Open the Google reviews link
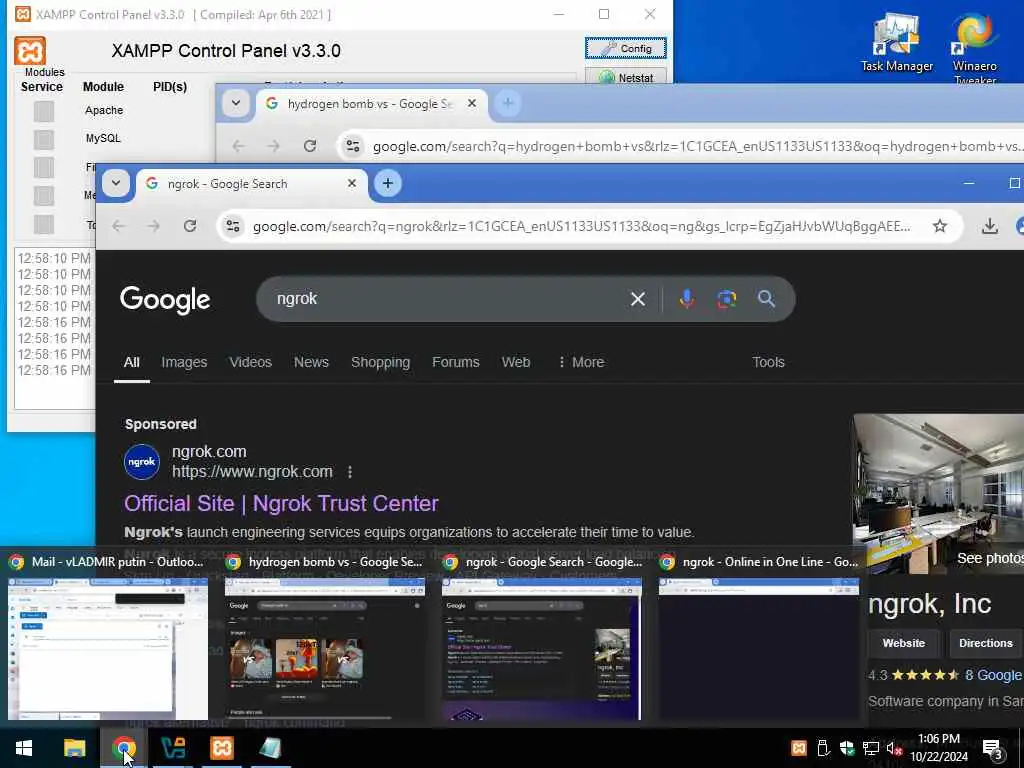Image resolution: width=1024 pixels, height=768 pixels. point(994,675)
